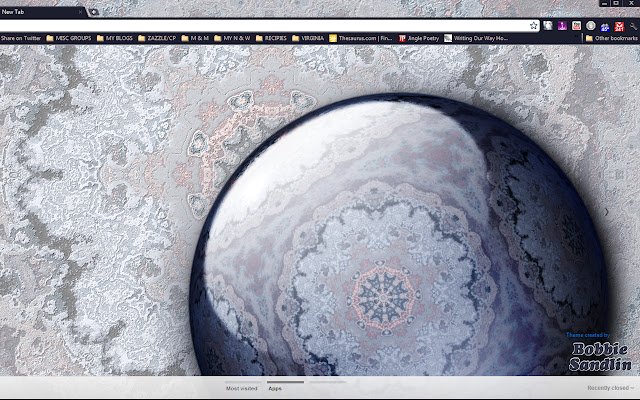
Task: Open the VIRGINIA bookmark folder
Action: click(308, 38)
